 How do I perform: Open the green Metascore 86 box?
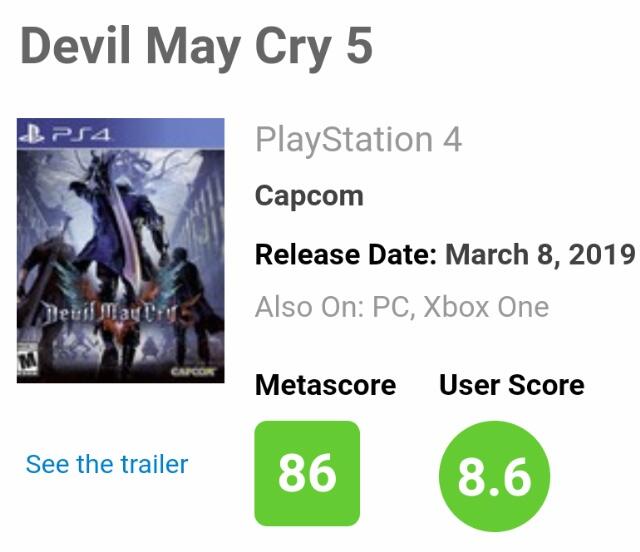(307, 473)
